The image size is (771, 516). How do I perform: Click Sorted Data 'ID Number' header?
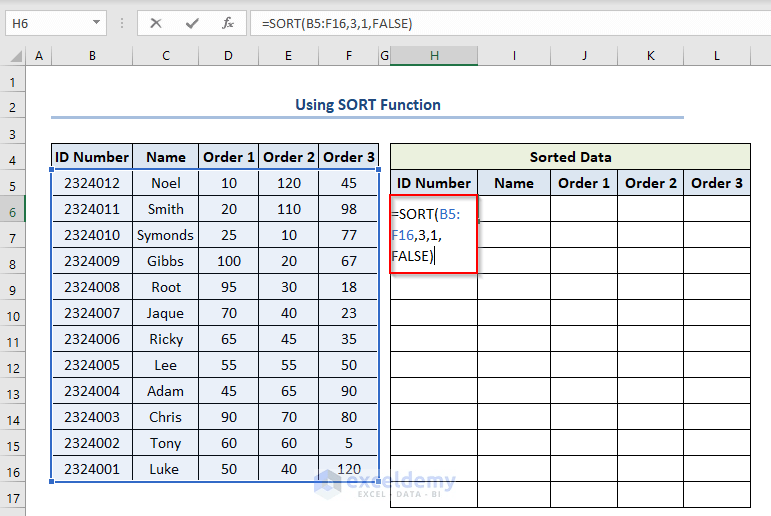click(434, 183)
